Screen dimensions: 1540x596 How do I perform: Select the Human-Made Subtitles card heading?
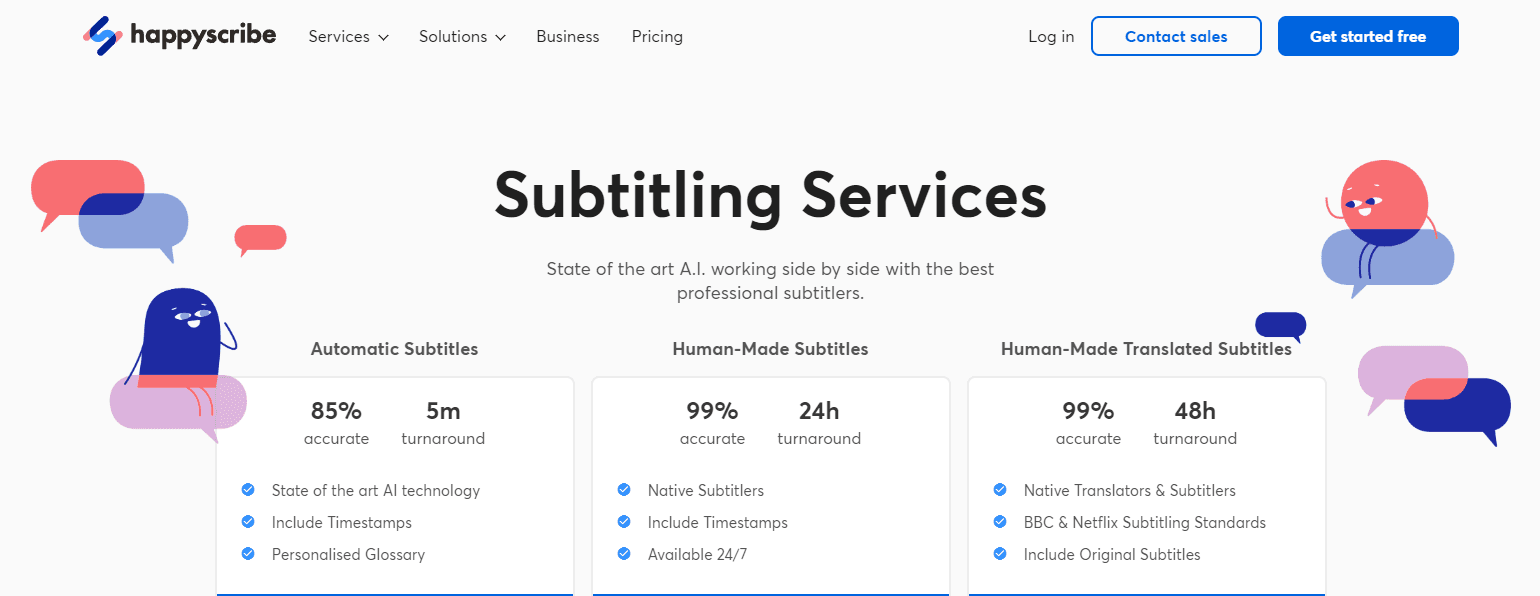[770, 349]
